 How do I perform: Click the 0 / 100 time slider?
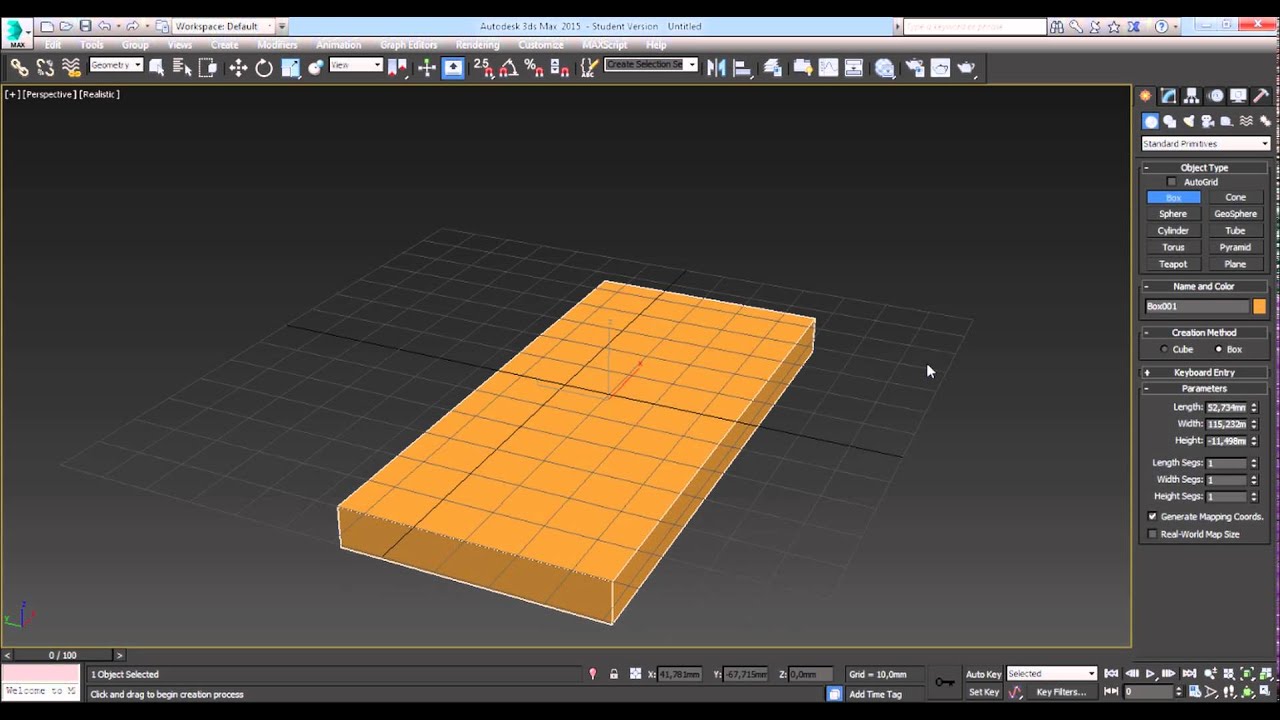pyautogui.click(x=62, y=656)
